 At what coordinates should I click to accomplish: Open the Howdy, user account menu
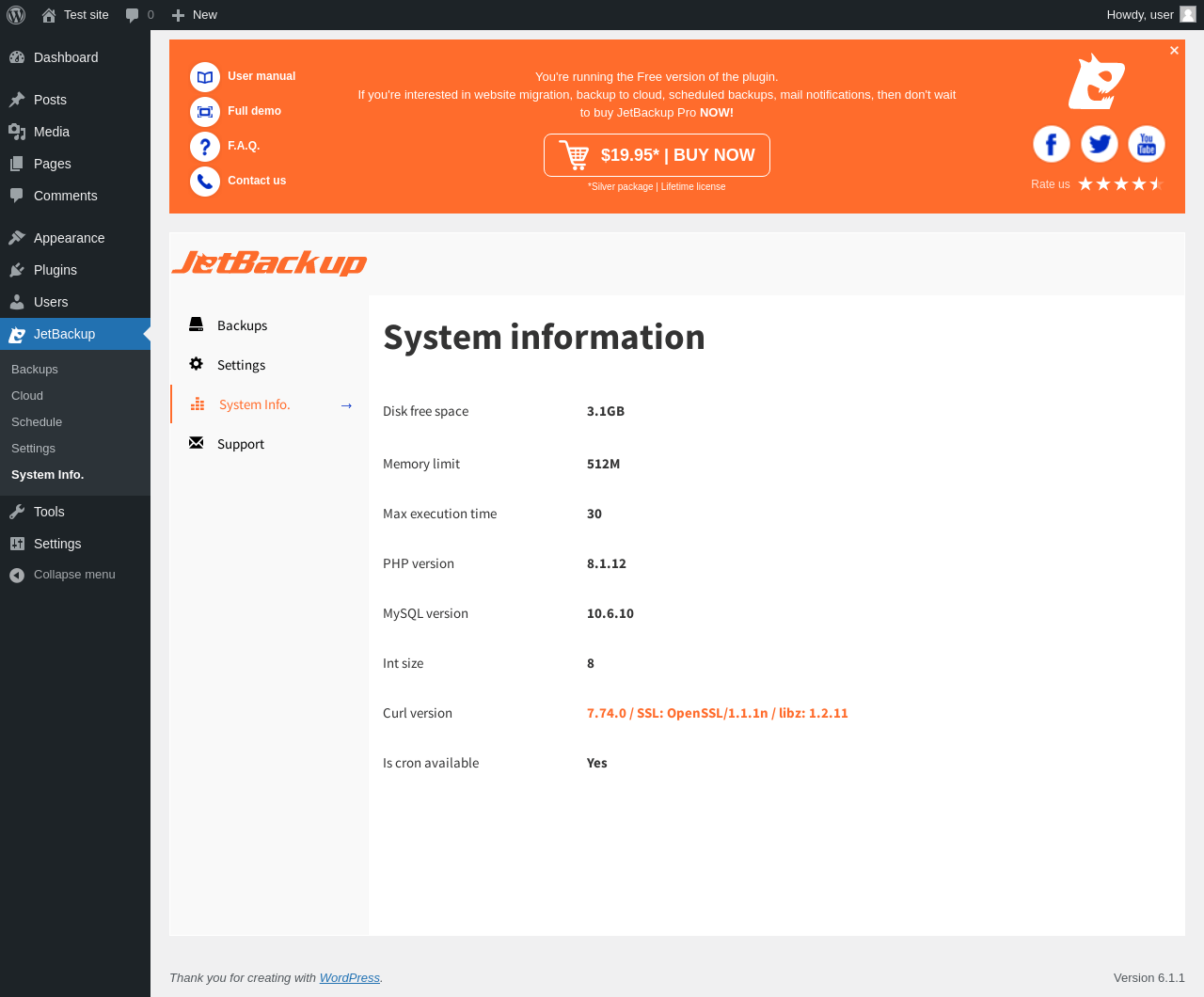pos(1150,15)
